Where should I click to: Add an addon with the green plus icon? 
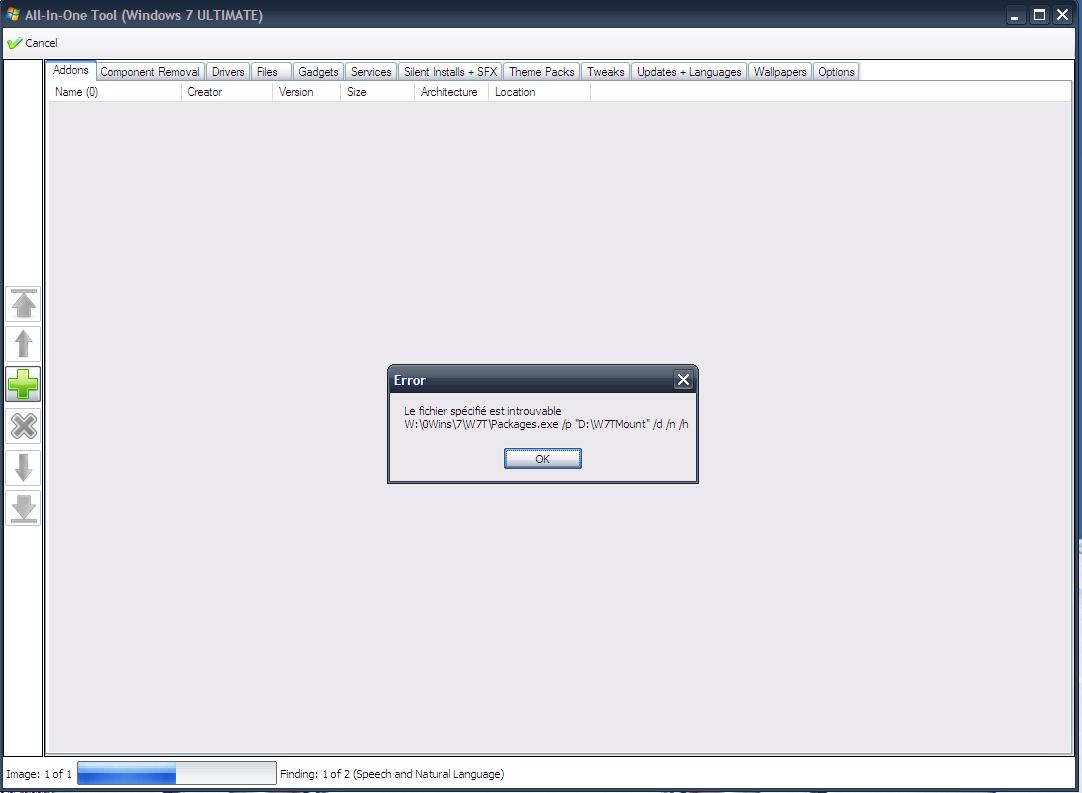coord(23,384)
